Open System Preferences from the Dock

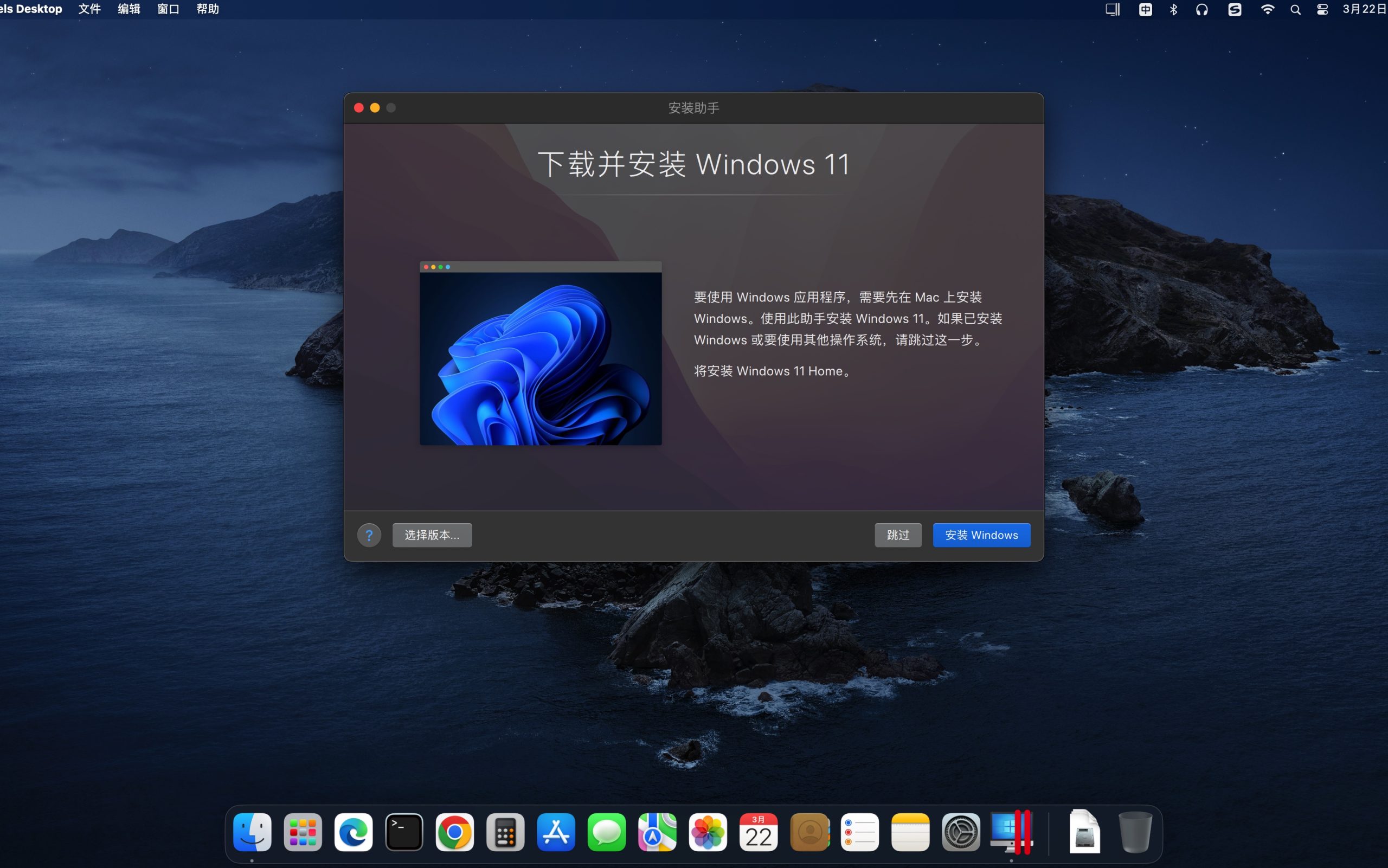tap(961, 831)
